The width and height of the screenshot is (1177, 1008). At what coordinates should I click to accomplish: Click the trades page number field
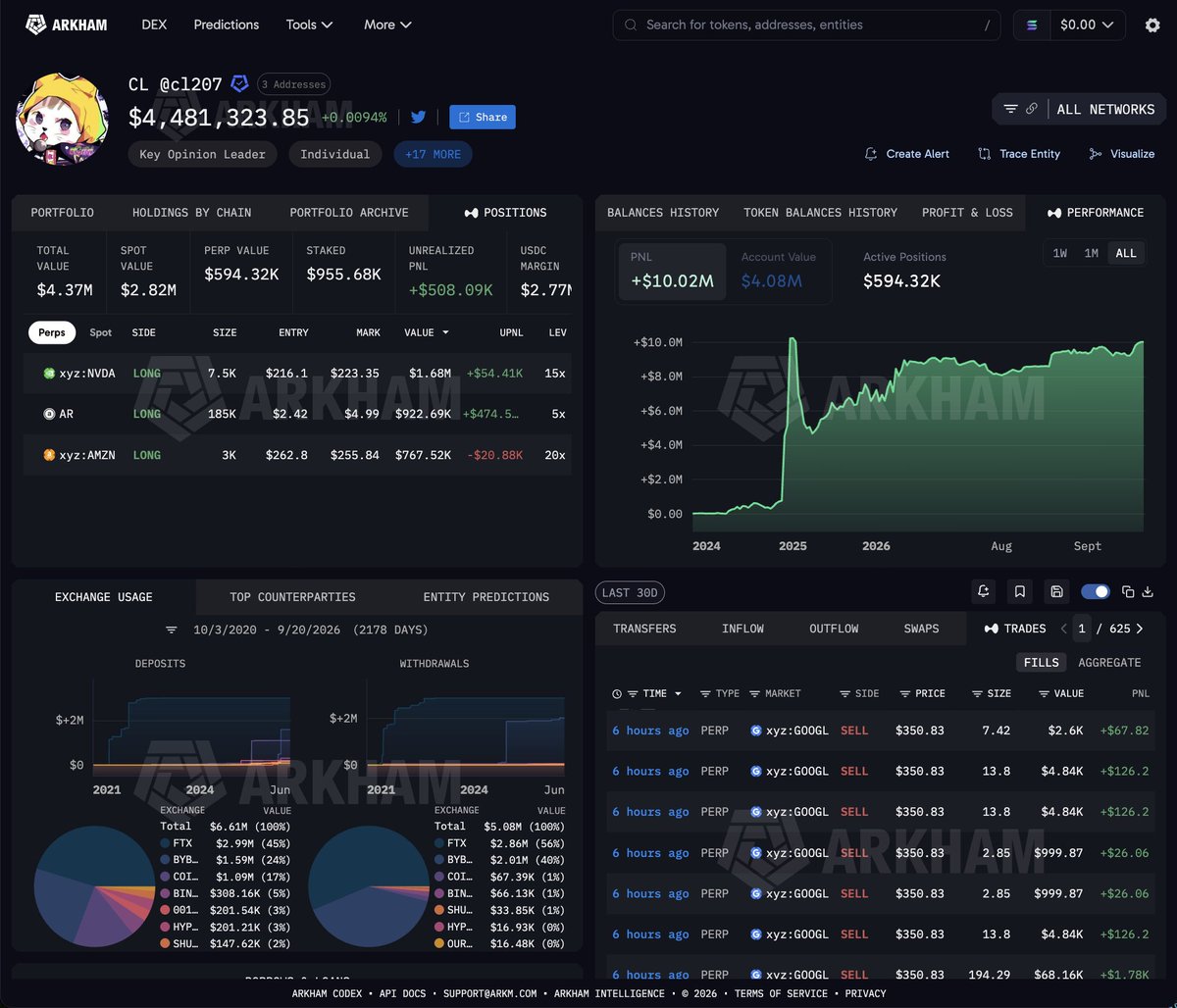pyautogui.click(x=1082, y=629)
